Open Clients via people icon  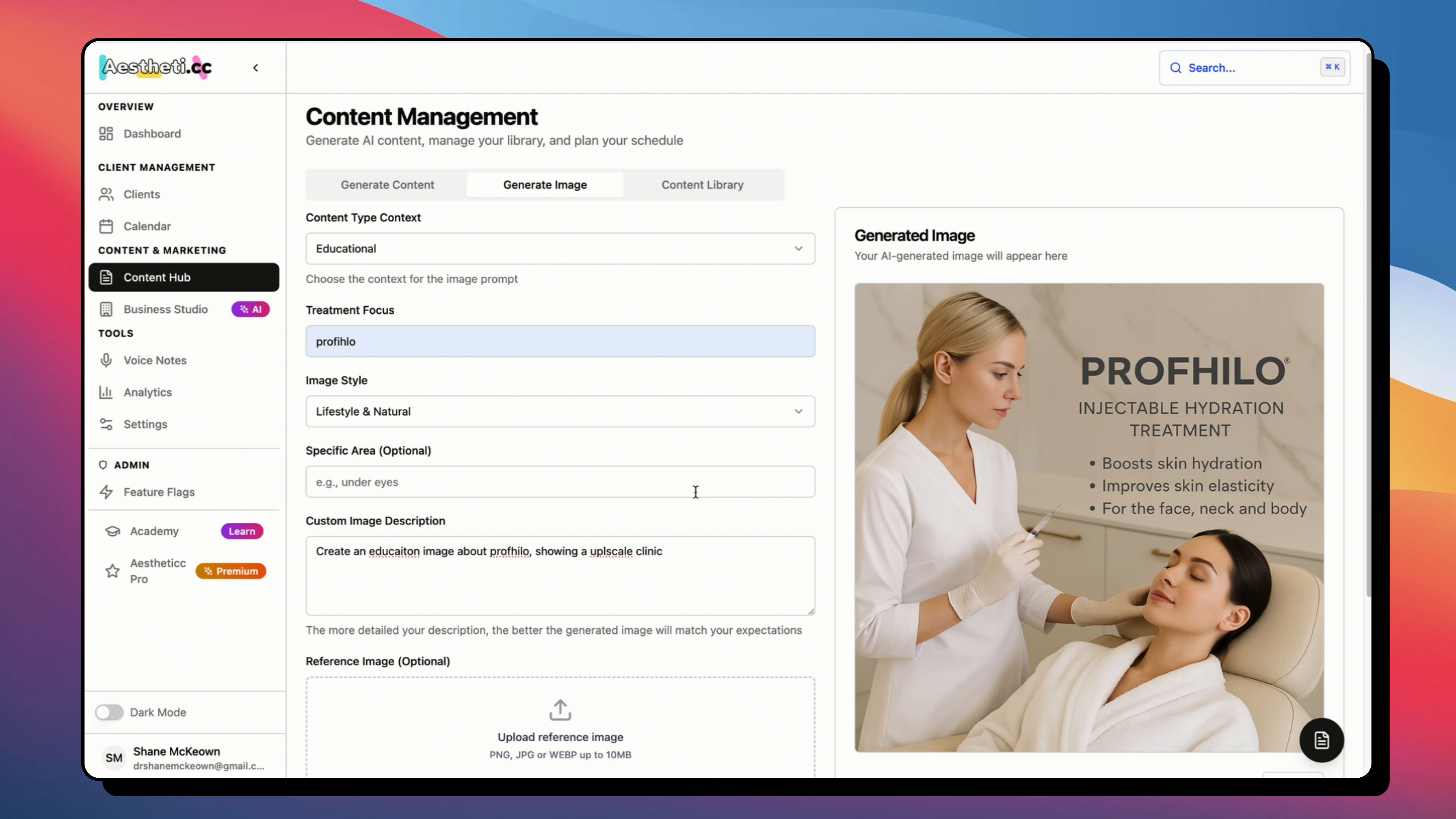[x=106, y=195]
